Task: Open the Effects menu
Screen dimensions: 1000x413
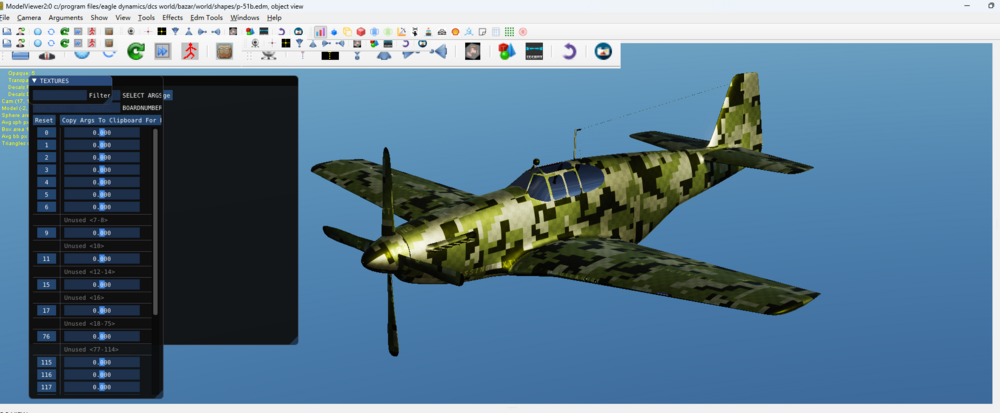Action: [173, 18]
